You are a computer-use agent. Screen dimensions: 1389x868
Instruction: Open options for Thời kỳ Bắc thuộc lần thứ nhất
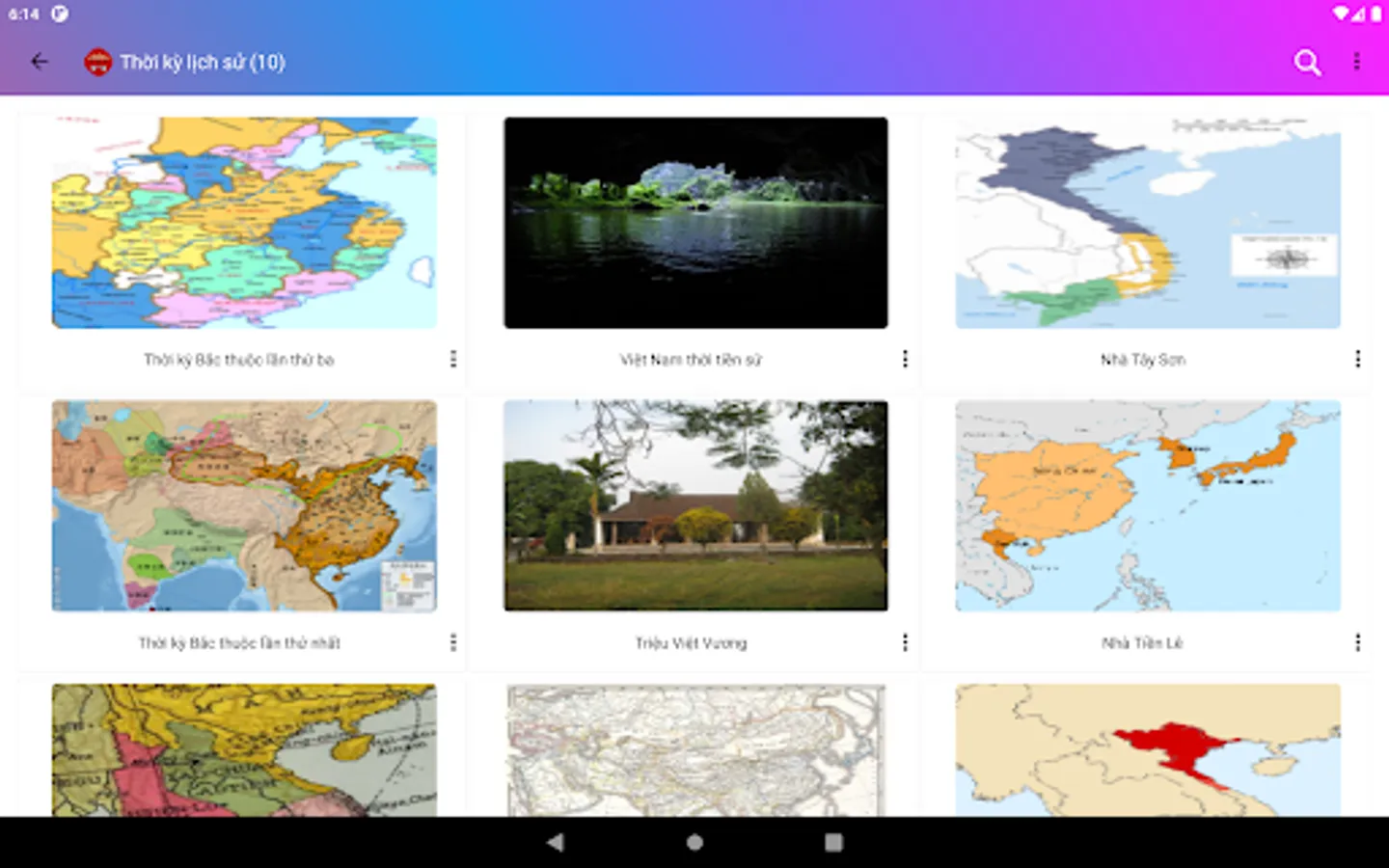(453, 642)
